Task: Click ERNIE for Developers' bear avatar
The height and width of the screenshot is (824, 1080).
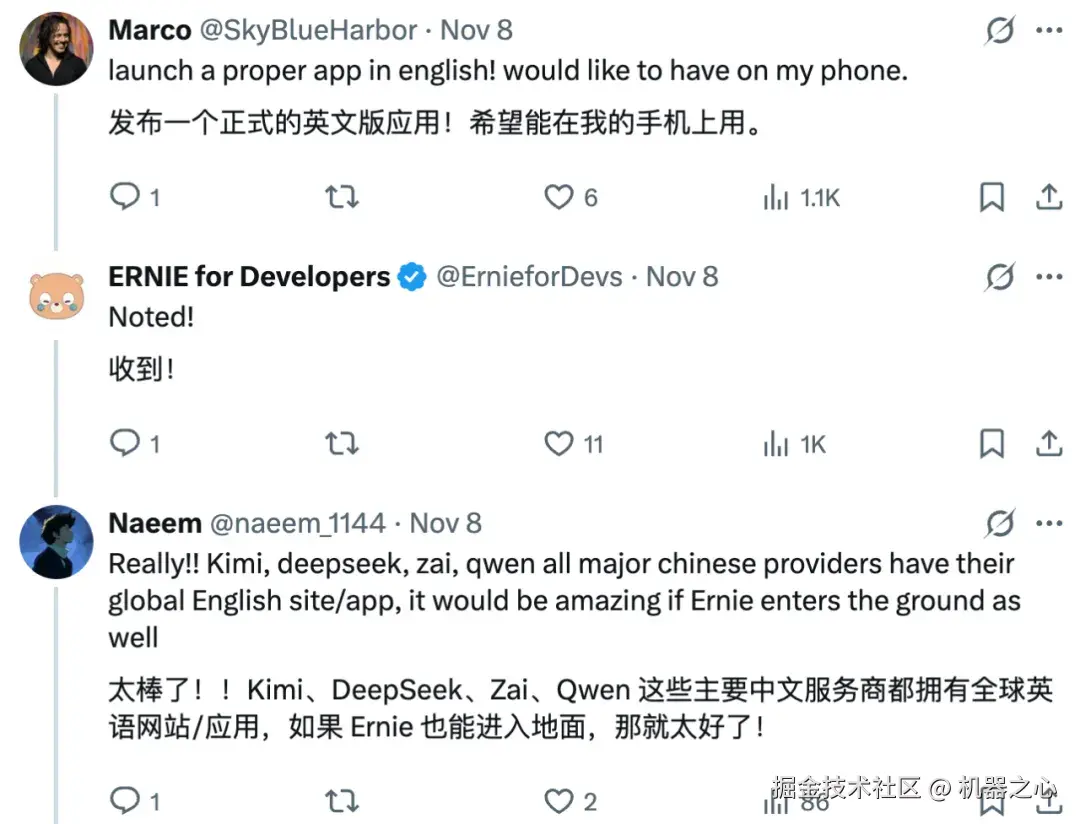Action: [x=55, y=295]
